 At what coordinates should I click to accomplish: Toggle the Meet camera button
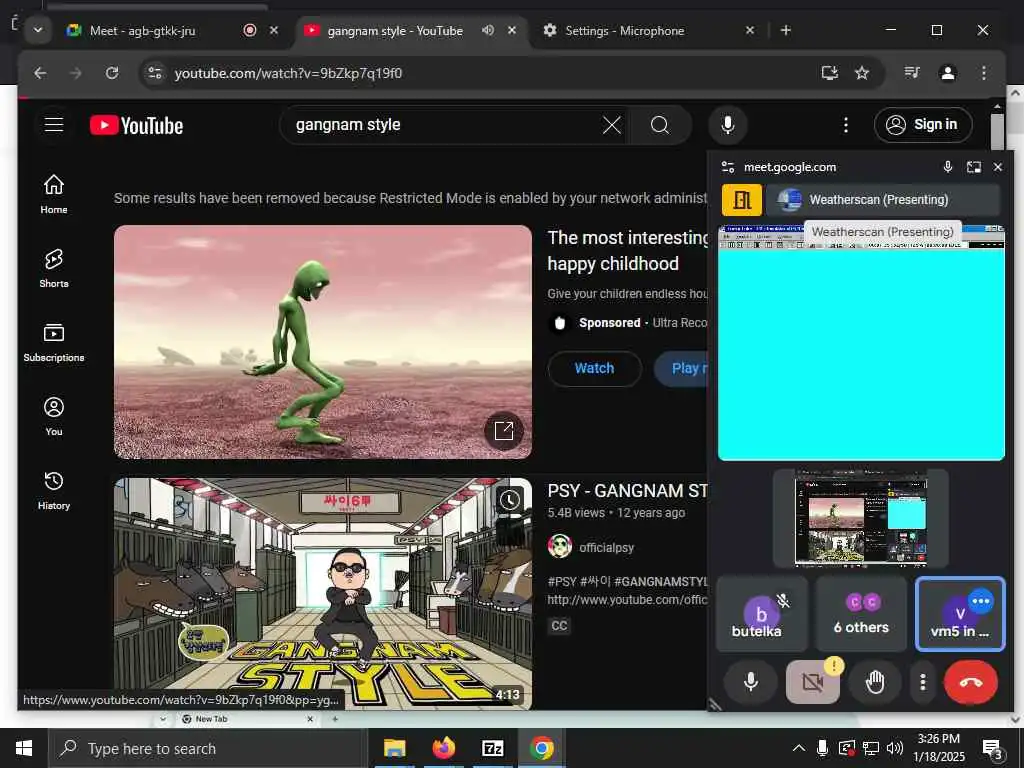[x=812, y=682]
